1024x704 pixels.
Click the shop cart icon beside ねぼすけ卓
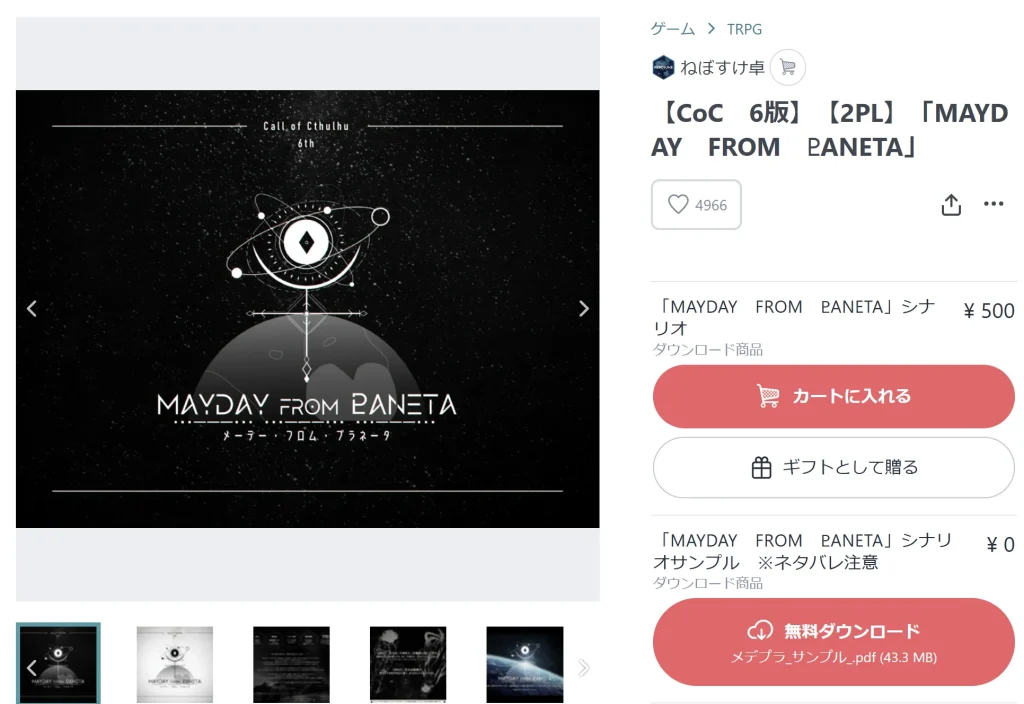(x=788, y=67)
